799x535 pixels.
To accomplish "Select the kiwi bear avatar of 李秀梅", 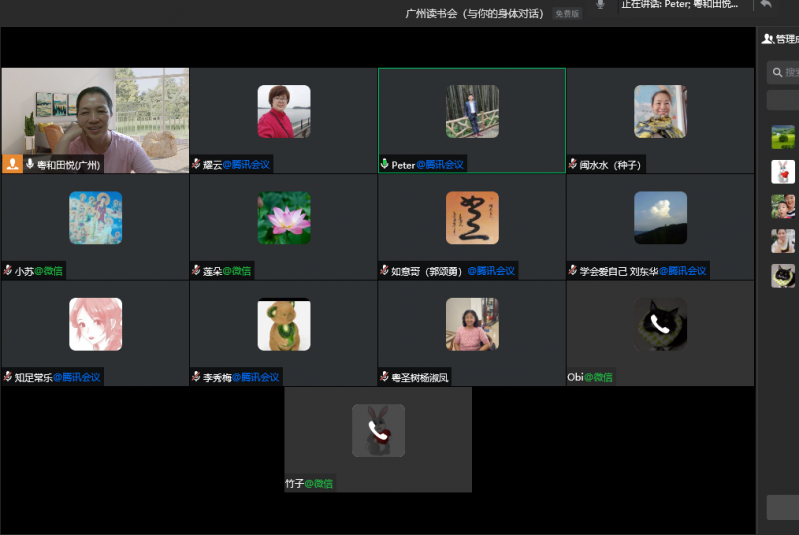I will (284, 325).
